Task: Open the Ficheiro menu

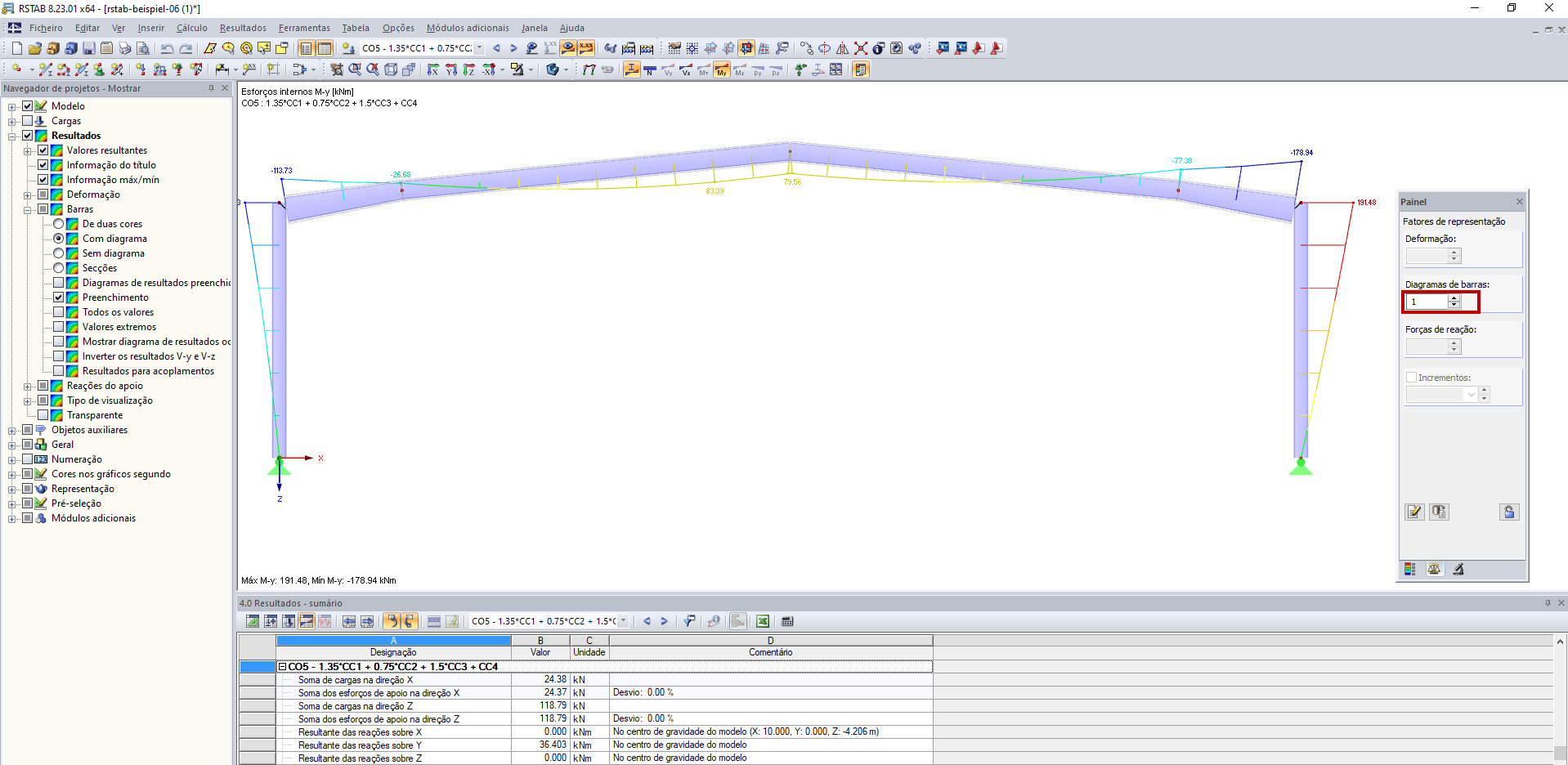Action: click(x=46, y=28)
